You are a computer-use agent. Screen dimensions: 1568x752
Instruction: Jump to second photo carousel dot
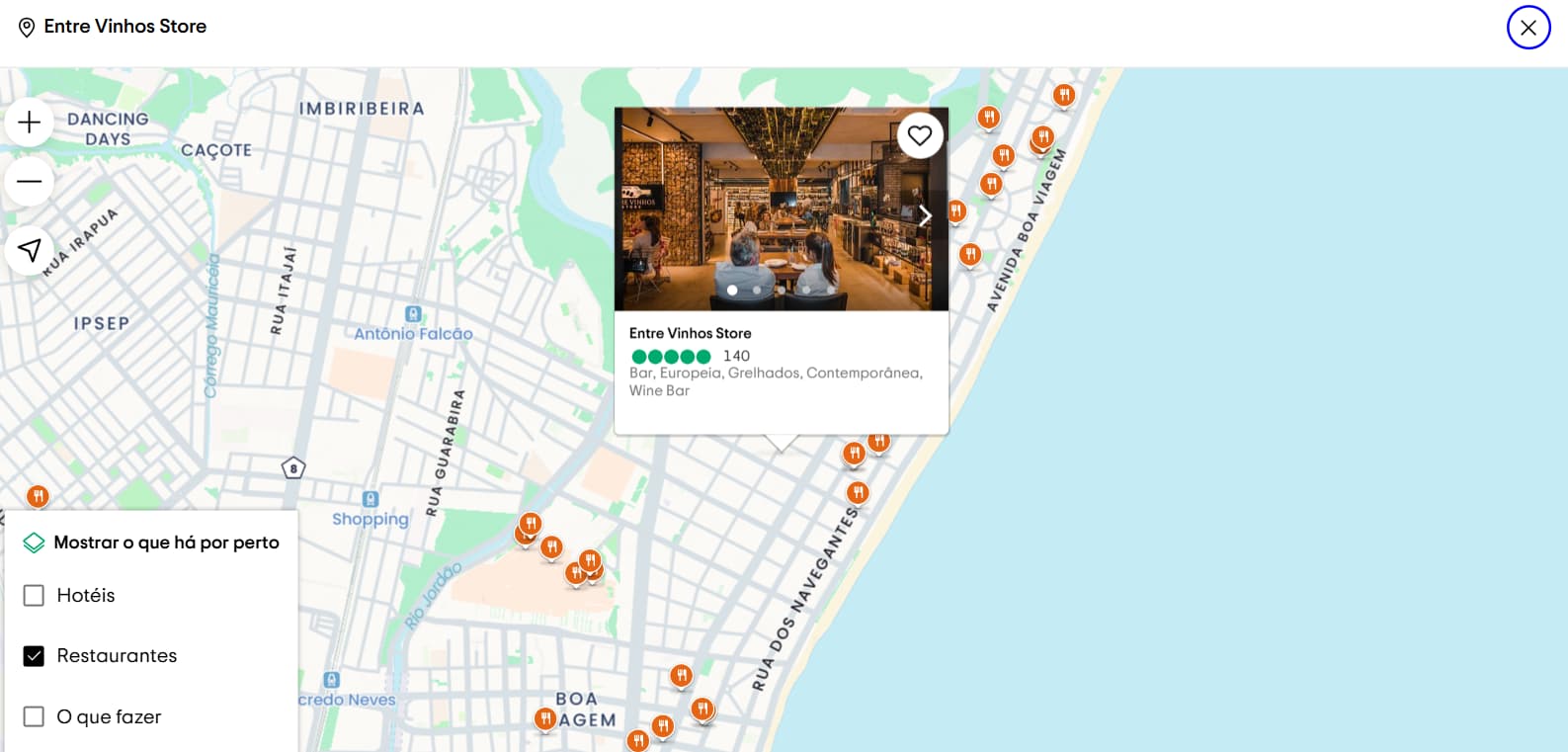[x=757, y=291]
